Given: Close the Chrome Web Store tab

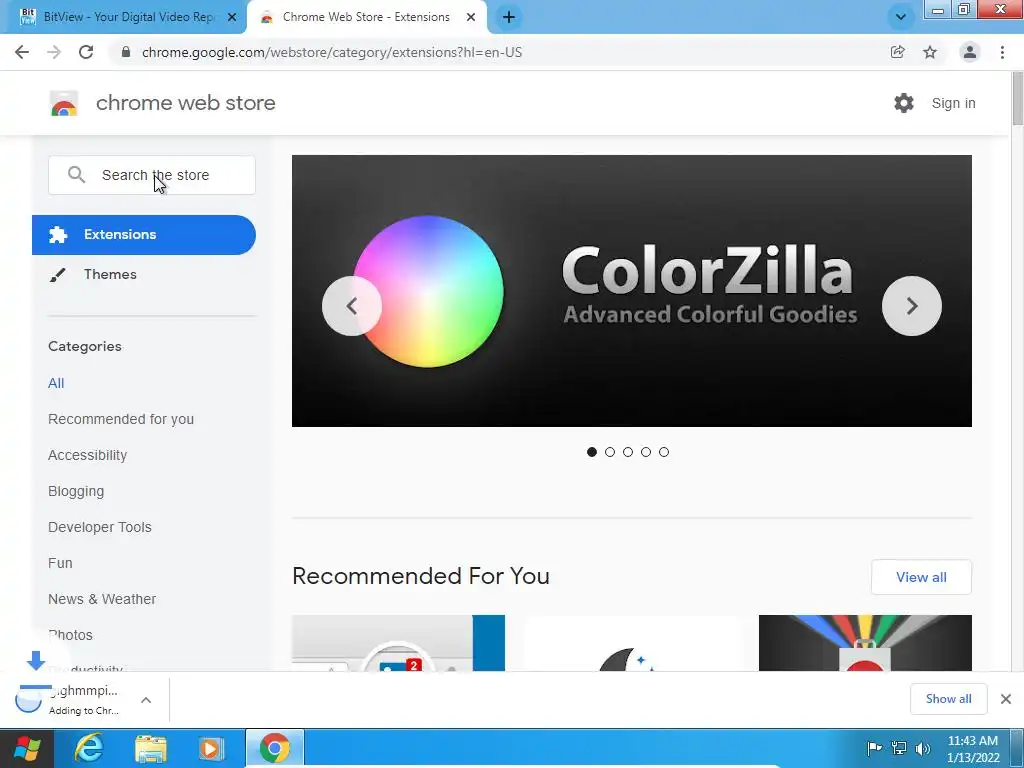Looking at the screenshot, I should (471, 17).
